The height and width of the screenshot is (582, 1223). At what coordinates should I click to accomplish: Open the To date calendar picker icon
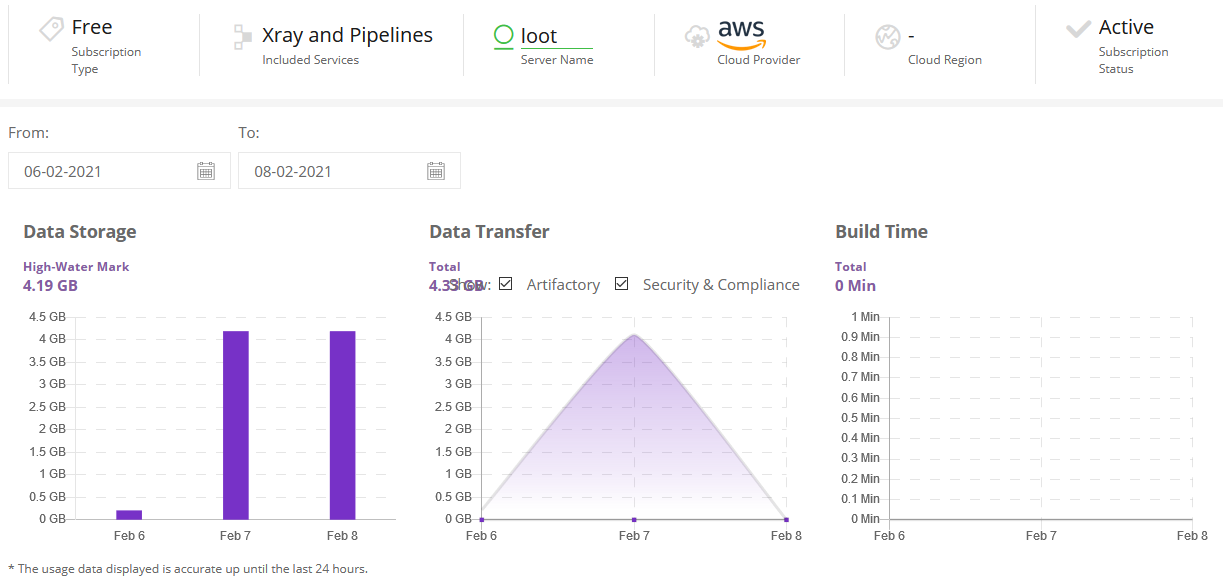[436, 170]
